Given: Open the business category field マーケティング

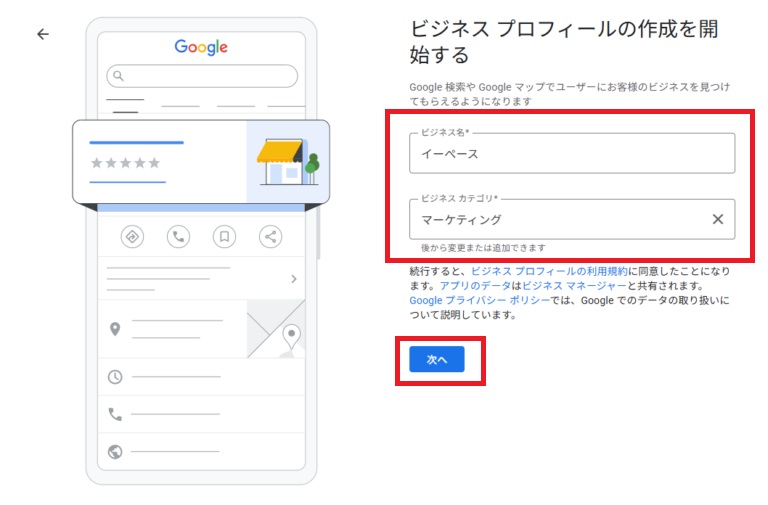Looking at the screenshot, I should pyautogui.click(x=572, y=219).
